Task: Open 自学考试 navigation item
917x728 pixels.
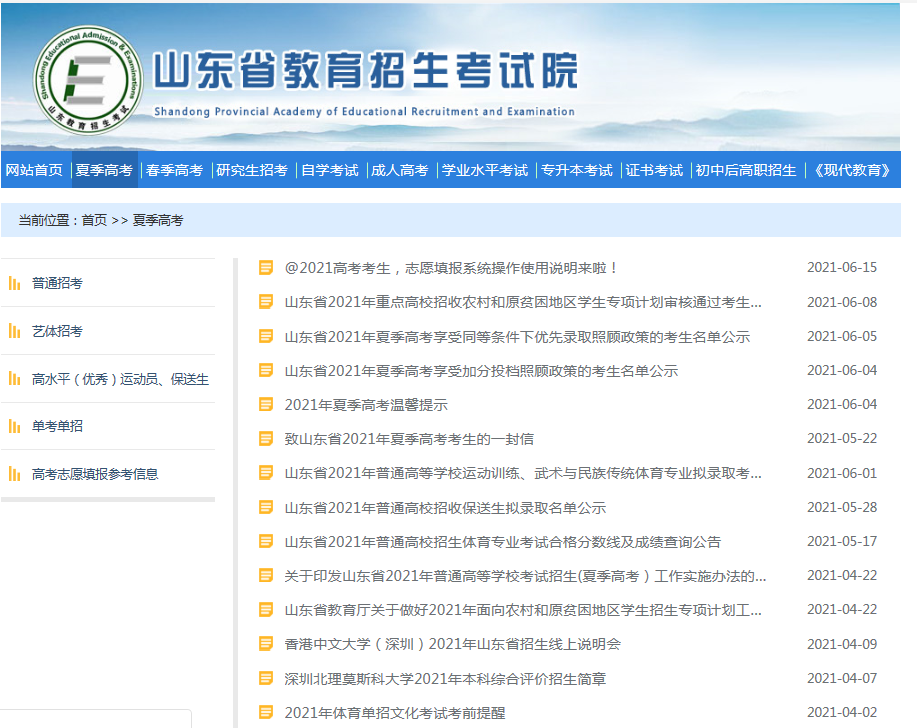Action: point(330,170)
